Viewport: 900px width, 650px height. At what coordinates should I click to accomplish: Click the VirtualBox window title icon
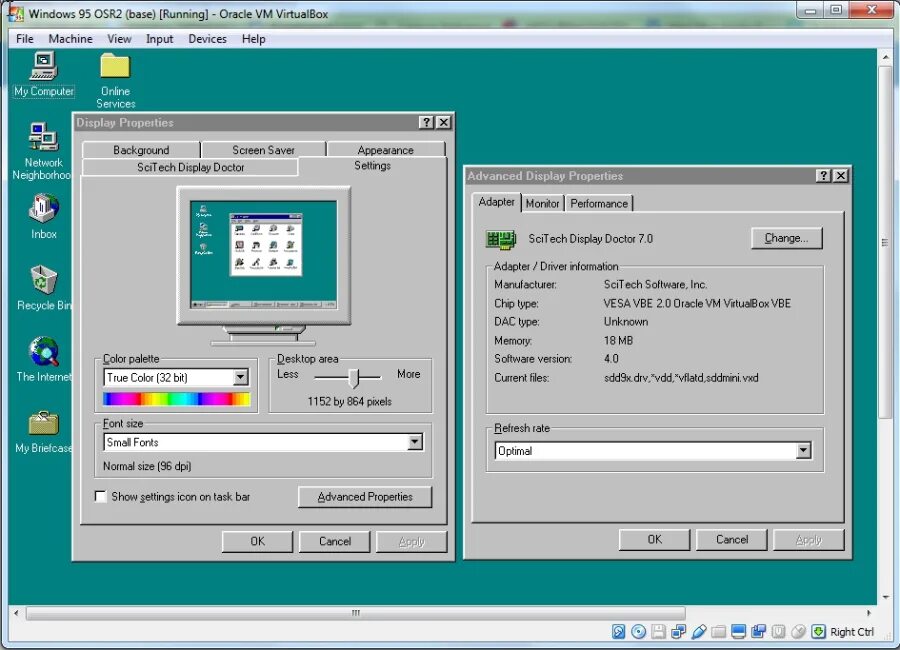[x=15, y=13]
